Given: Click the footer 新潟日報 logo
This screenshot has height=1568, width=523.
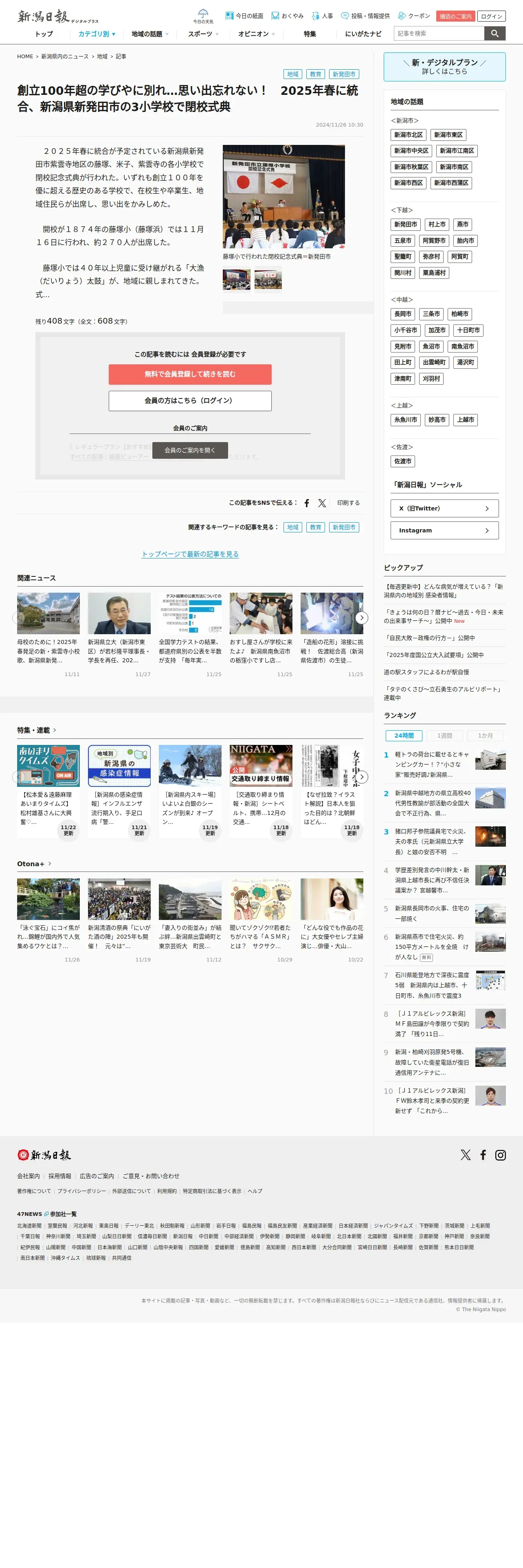Looking at the screenshot, I should (x=44, y=1155).
